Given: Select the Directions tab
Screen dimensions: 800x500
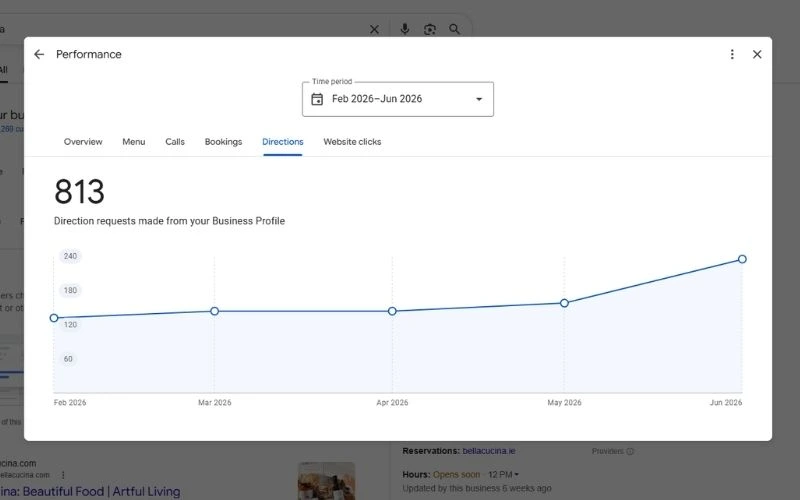Looking at the screenshot, I should pyautogui.click(x=283, y=142).
